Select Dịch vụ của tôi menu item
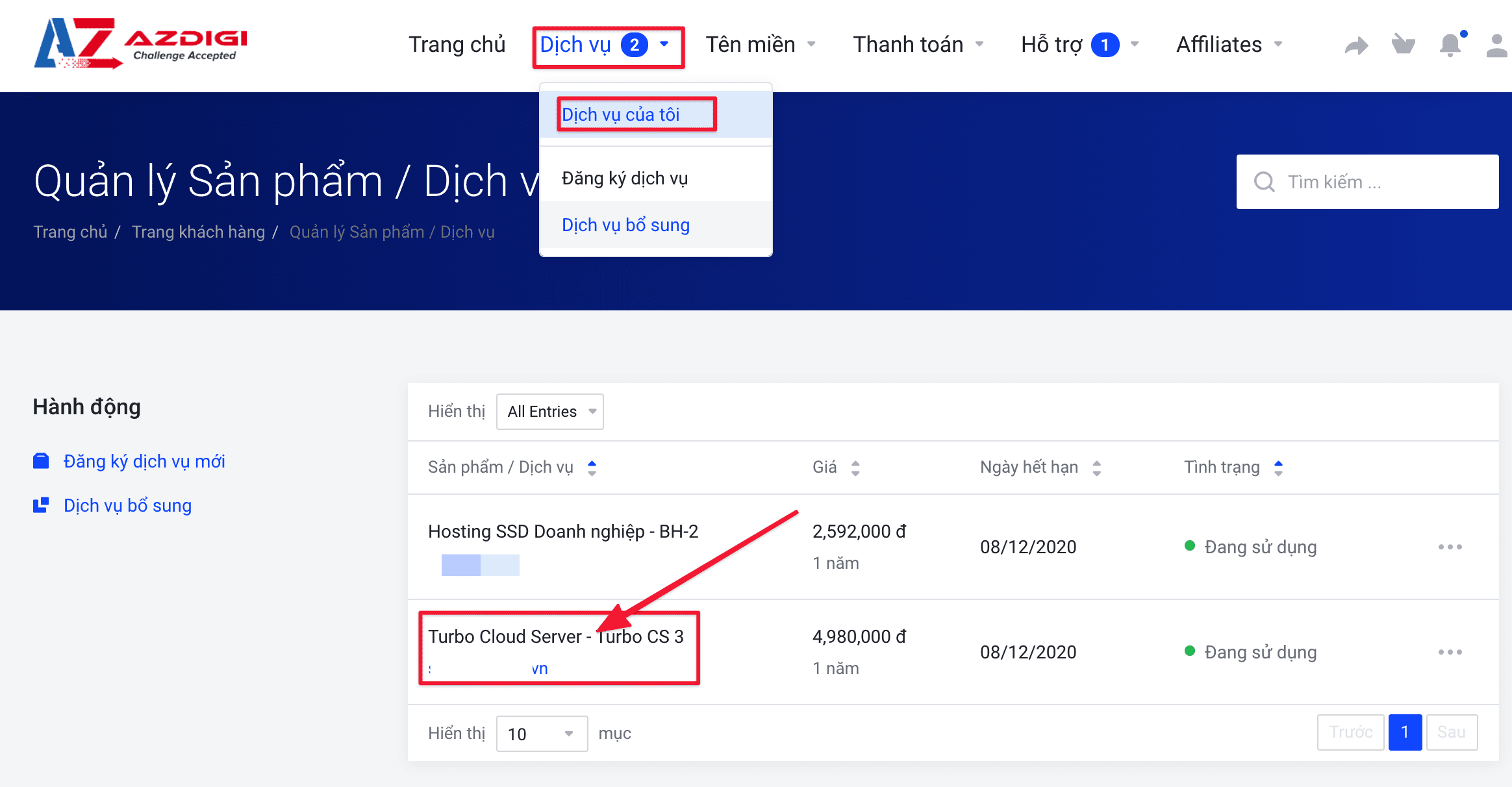 click(x=621, y=115)
